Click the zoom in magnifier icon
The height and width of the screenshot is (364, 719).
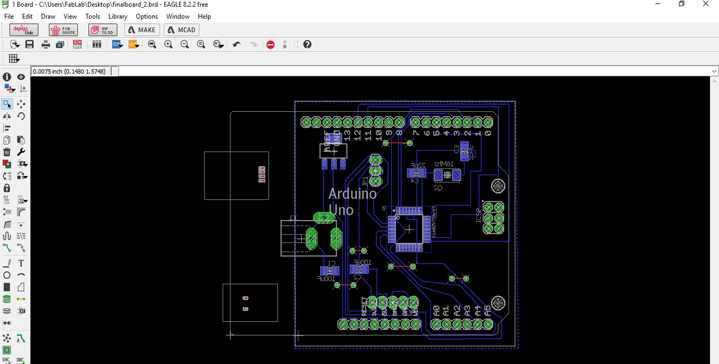pos(168,44)
